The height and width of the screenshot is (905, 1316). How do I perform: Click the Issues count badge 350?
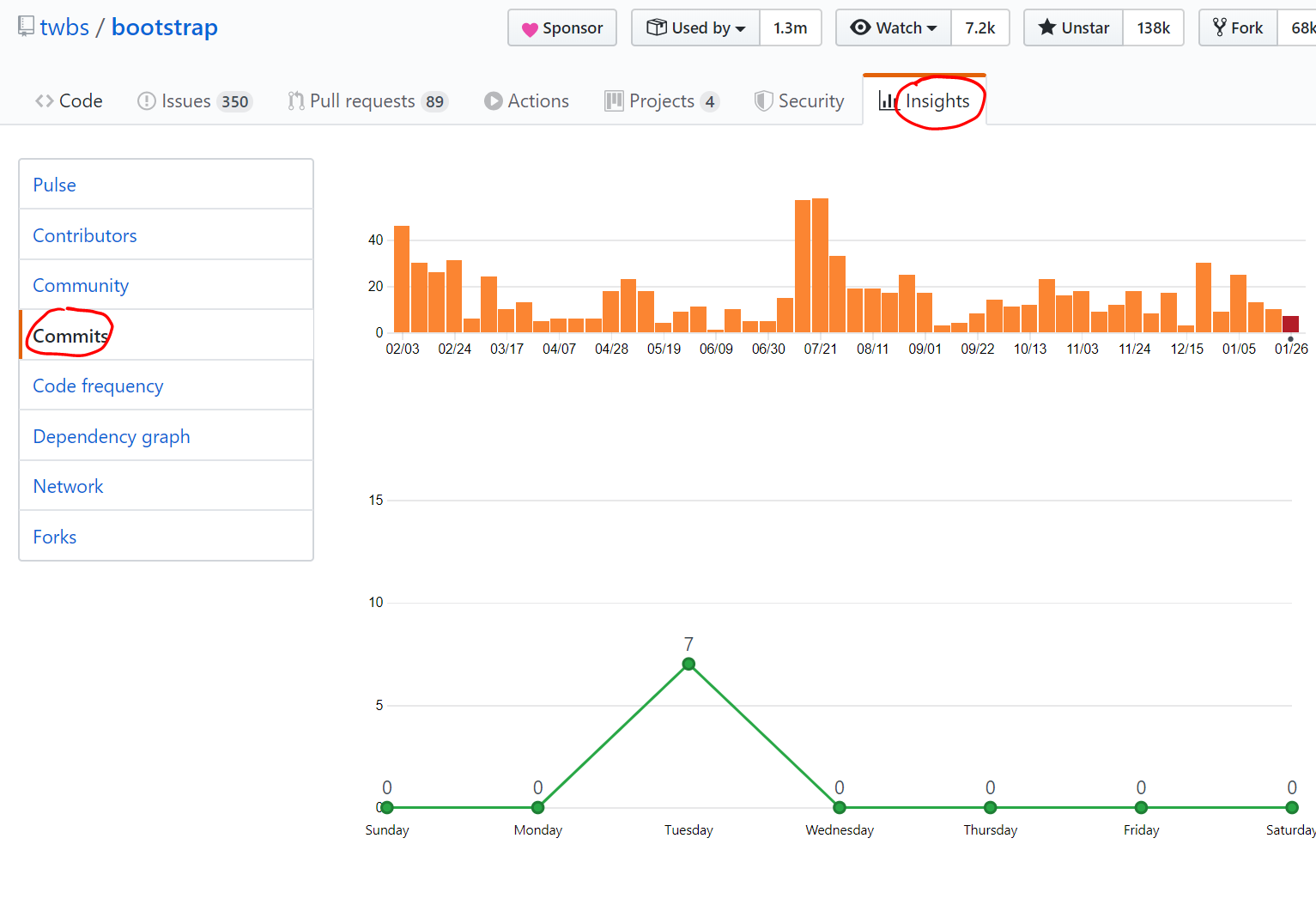tap(234, 101)
